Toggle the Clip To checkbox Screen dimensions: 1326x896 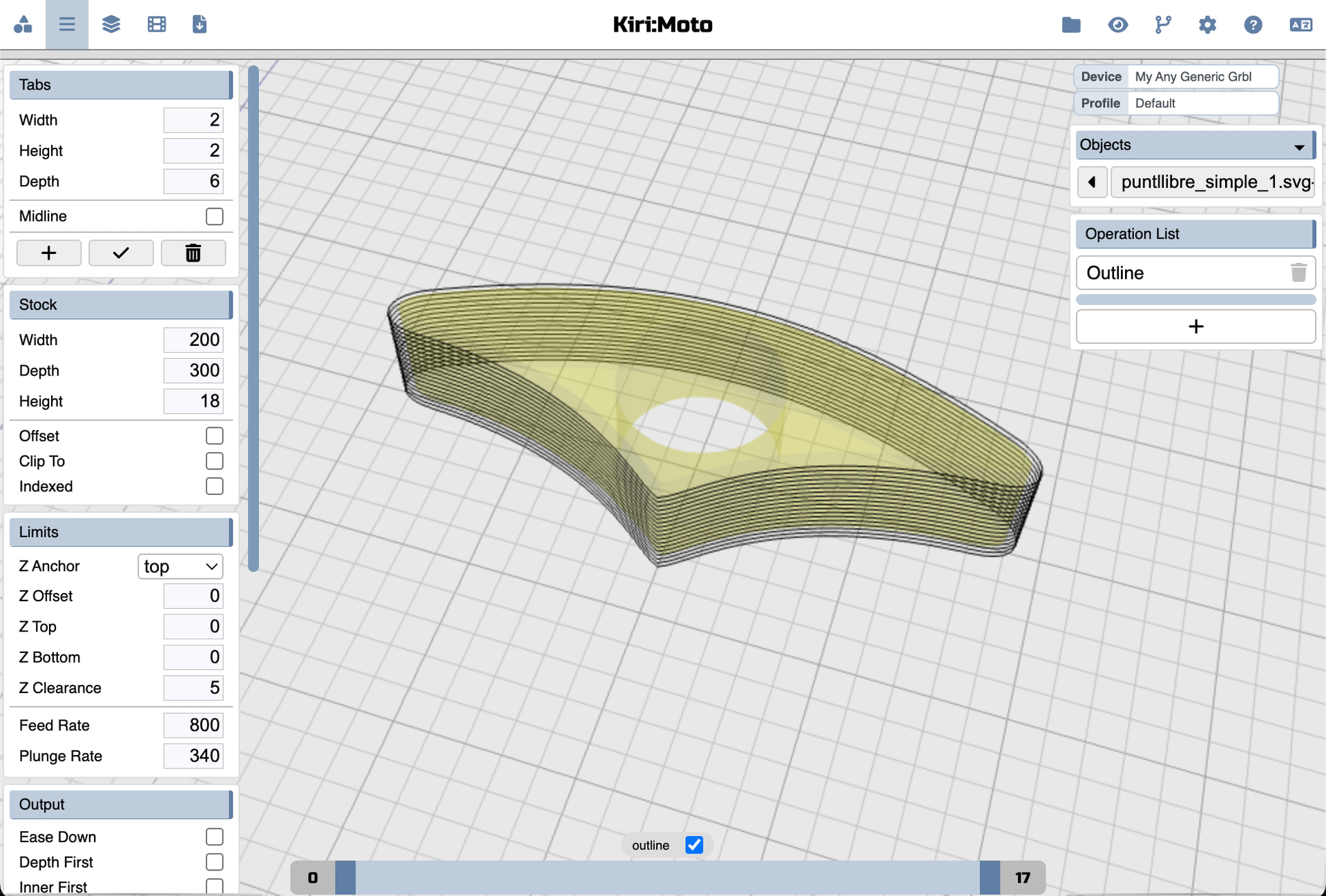tap(214, 461)
